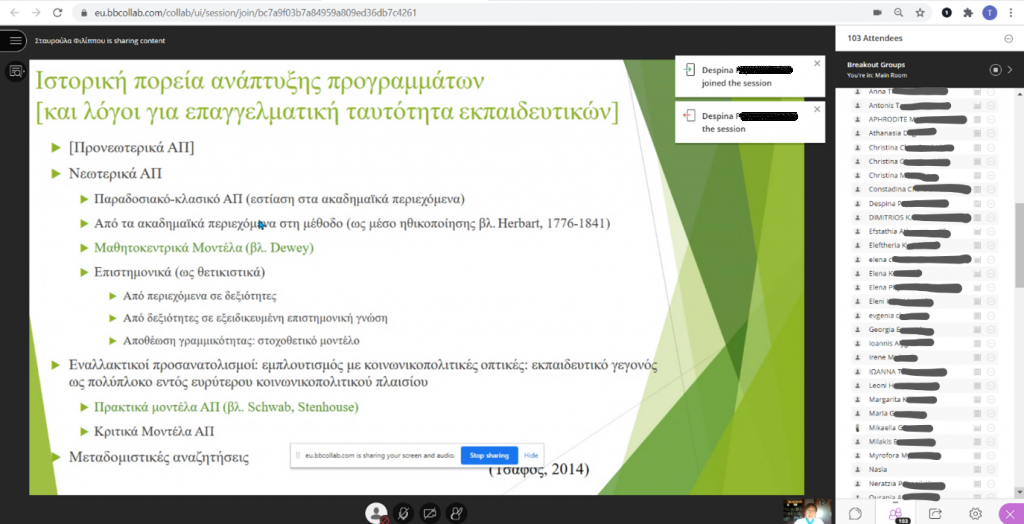Open the Chrome three-dot menu
The image size is (1024, 524).
(x=1011, y=12)
